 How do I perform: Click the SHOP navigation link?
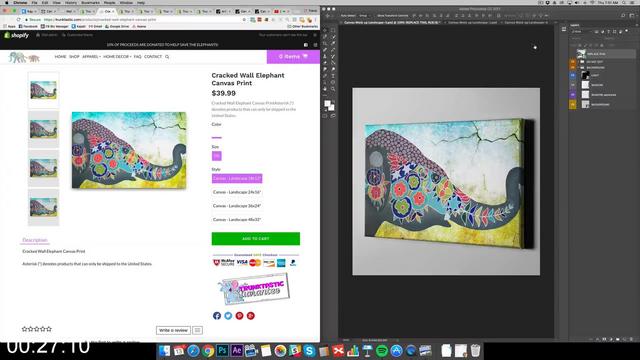point(74,57)
